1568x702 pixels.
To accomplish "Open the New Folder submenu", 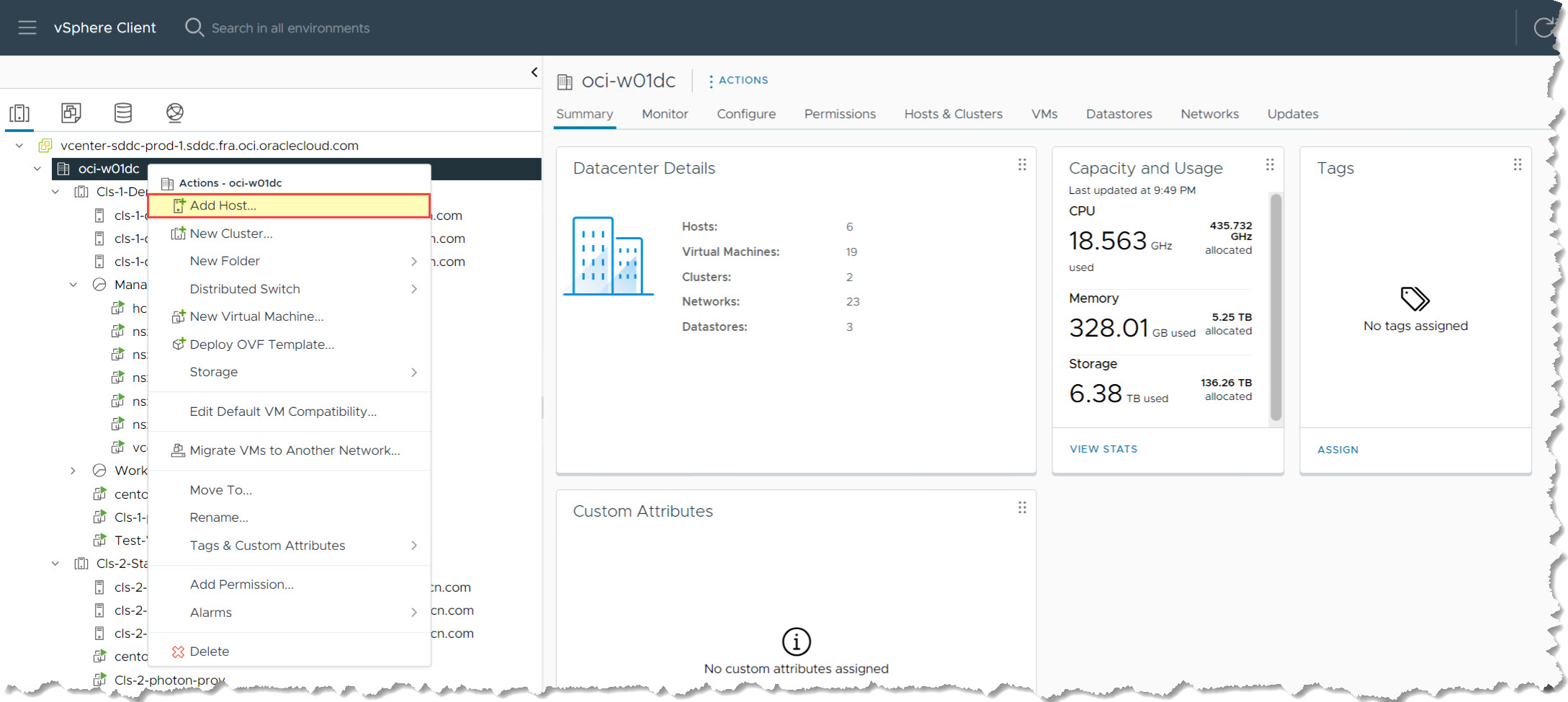I will pos(289,261).
